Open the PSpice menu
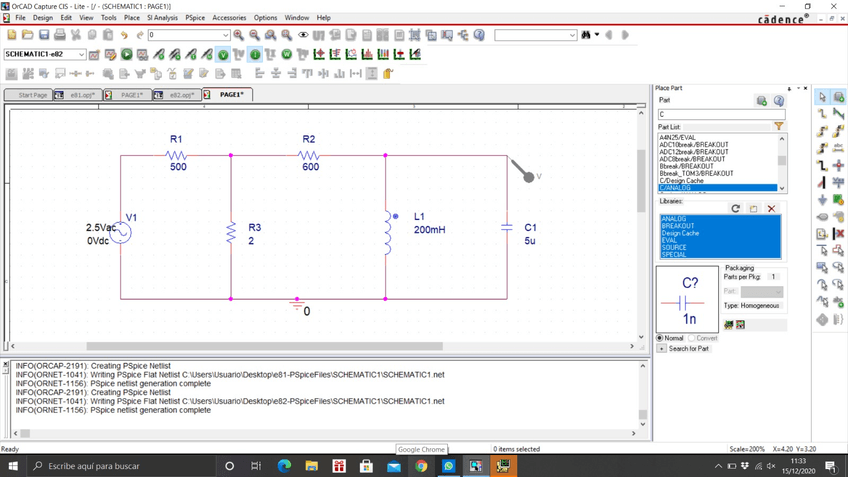 195,18
